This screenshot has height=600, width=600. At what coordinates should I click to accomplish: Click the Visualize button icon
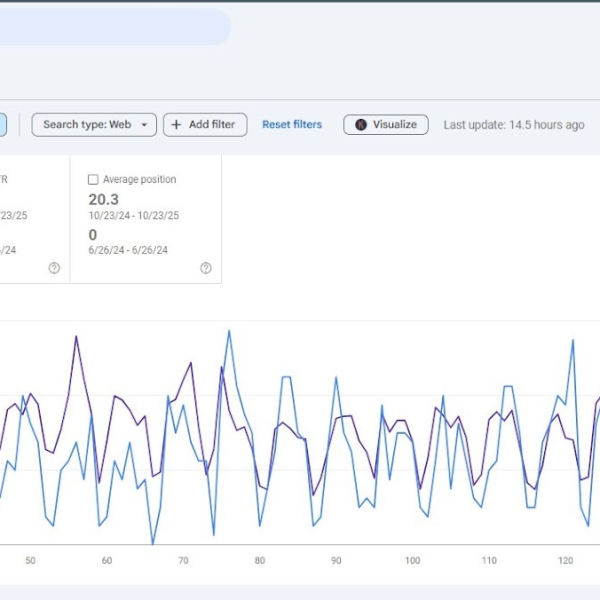click(x=361, y=125)
